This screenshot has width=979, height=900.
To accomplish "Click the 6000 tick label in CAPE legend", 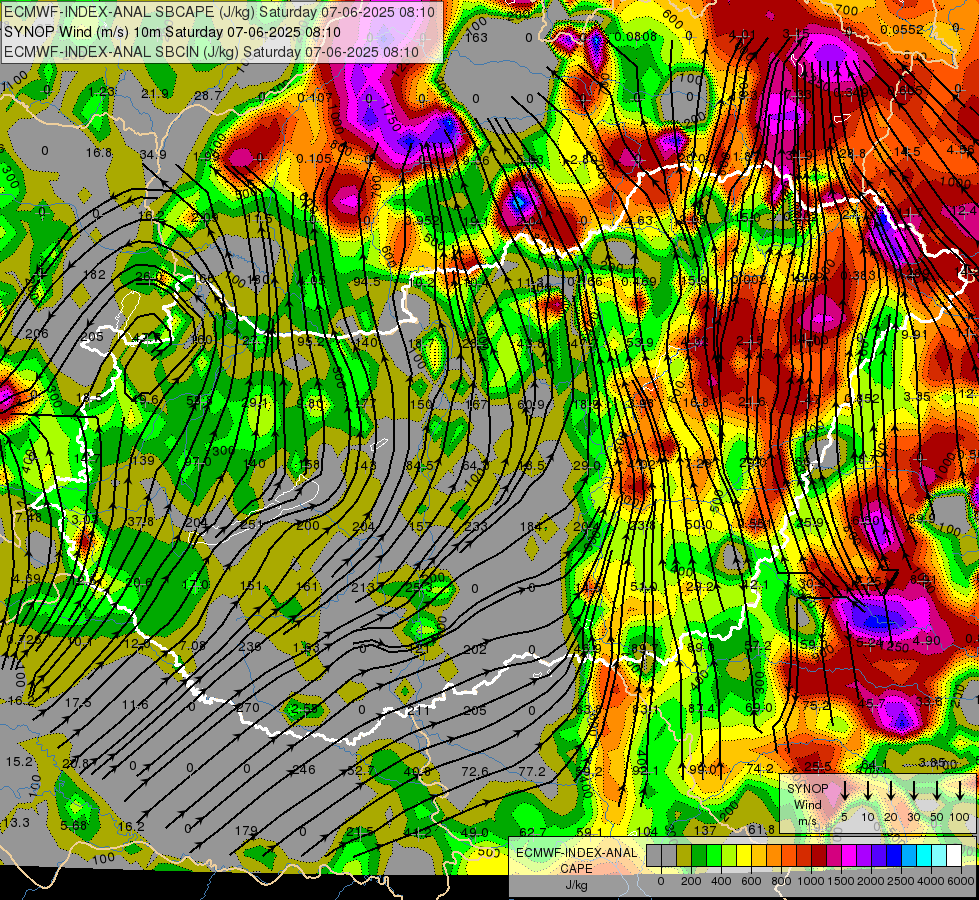I will point(961,881).
